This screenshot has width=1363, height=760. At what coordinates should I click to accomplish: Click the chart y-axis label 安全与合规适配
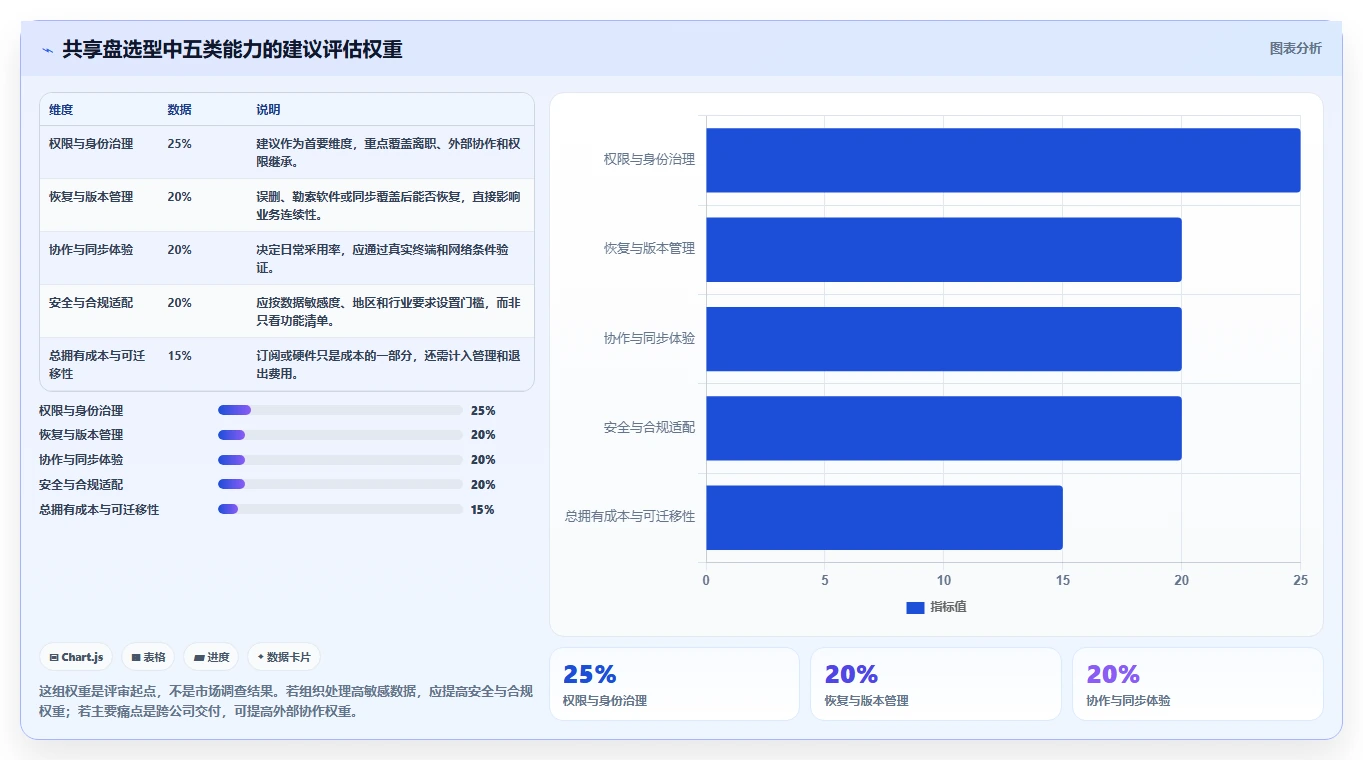pos(649,427)
